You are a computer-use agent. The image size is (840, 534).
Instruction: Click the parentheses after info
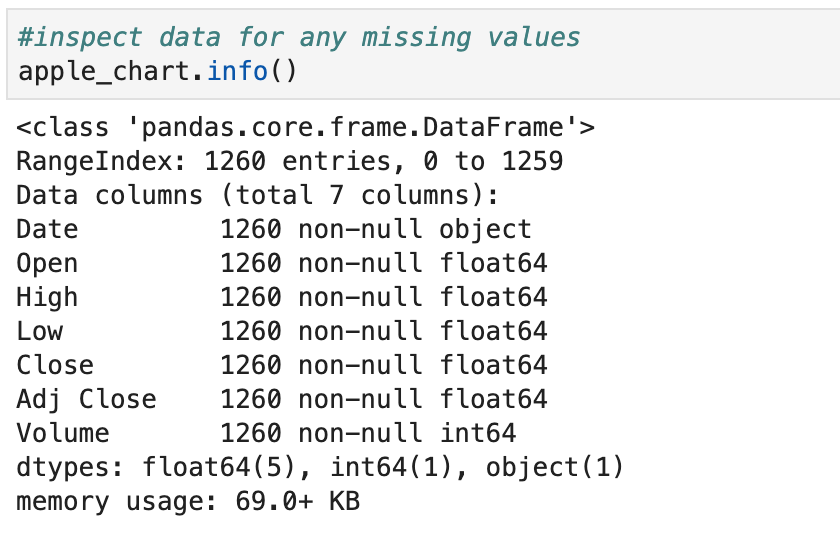(x=283, y=72)
